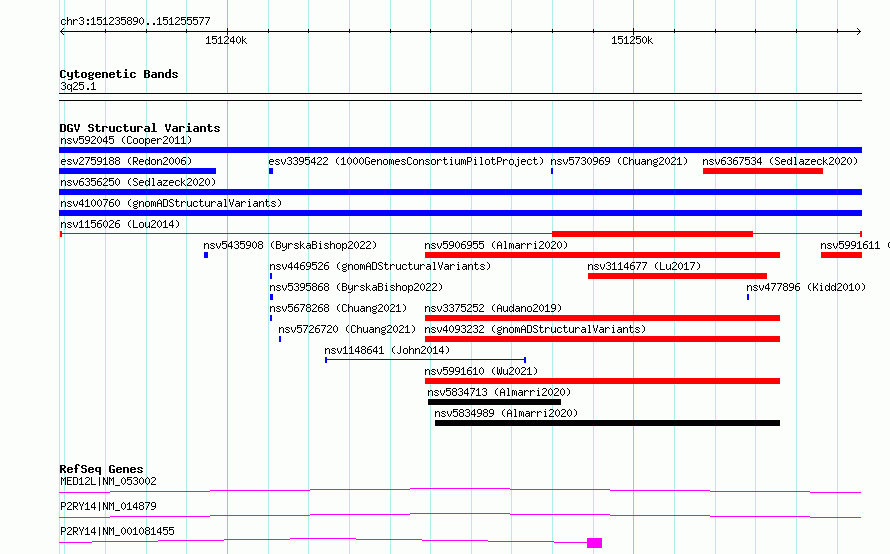Click the small blue esv3395422 marker
890x554 pixels.
tap(271, 171)
